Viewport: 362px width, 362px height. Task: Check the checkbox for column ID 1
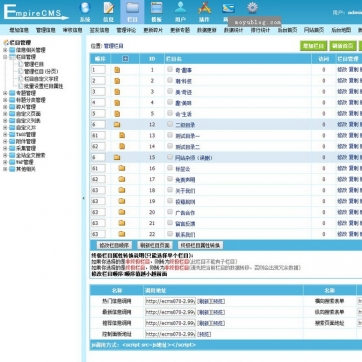pyautogui.click(x=170, y=69)
